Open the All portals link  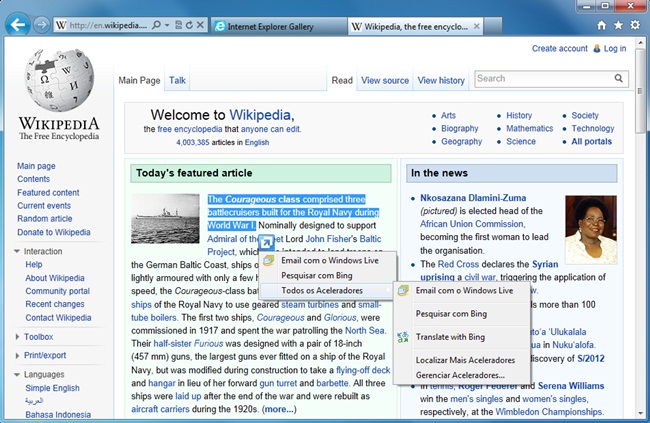point(592,141)
